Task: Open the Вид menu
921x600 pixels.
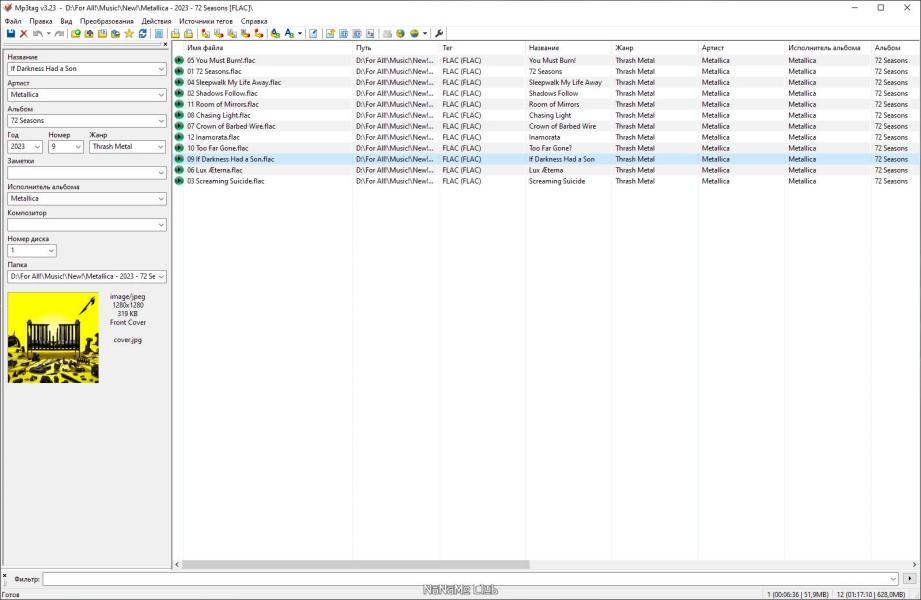Action: coord(66,21)
